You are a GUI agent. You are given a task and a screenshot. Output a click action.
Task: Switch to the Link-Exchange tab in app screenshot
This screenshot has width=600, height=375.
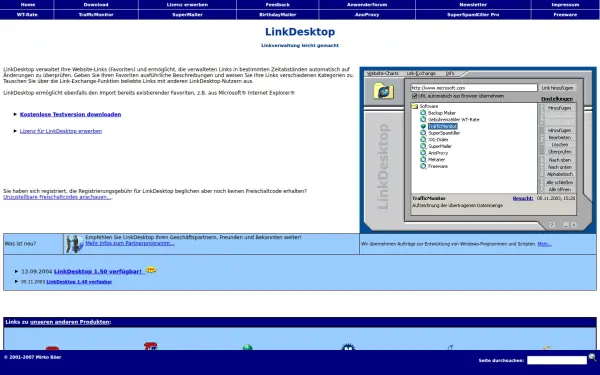click(421, 73)
